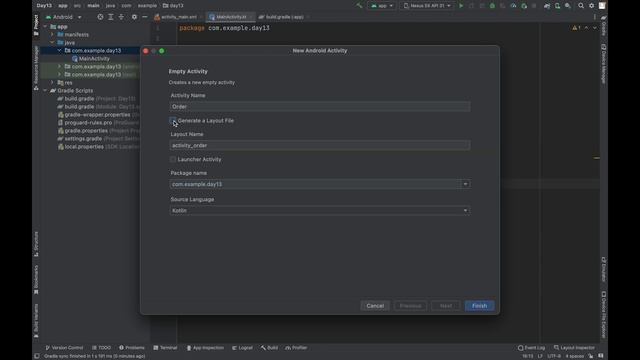Open Device Manager on right sidebar

pyautogui.click(x=604, y=64)
